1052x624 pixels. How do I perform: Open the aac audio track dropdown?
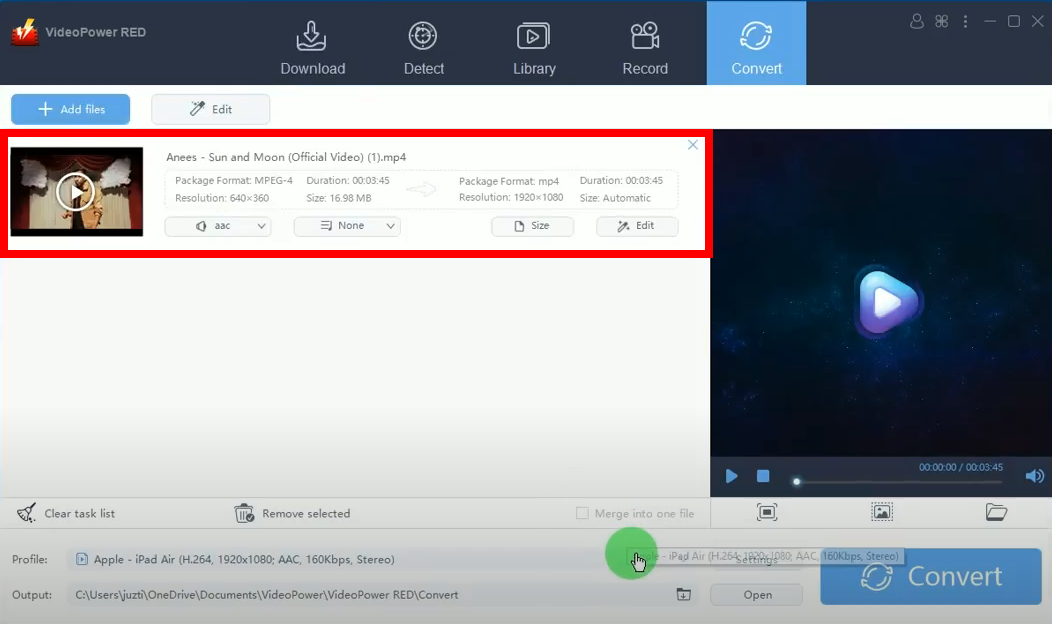(218, 226)
